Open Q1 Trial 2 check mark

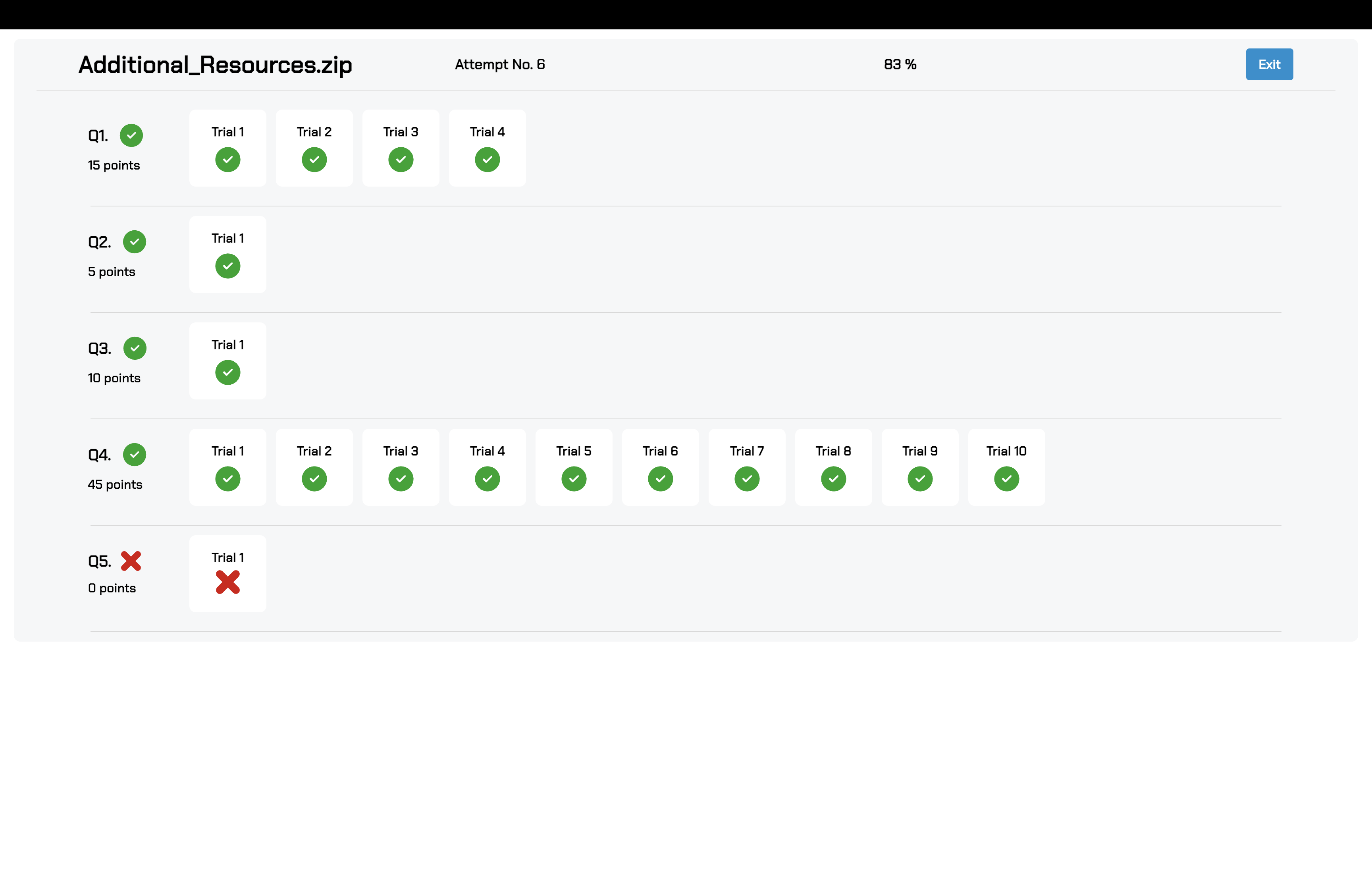click(x=314, y=160)
